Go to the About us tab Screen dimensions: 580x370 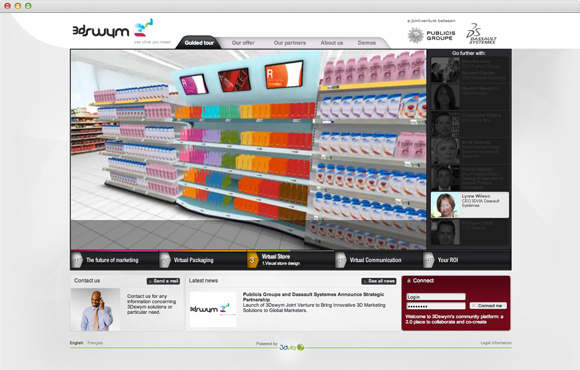coord(331,43)
